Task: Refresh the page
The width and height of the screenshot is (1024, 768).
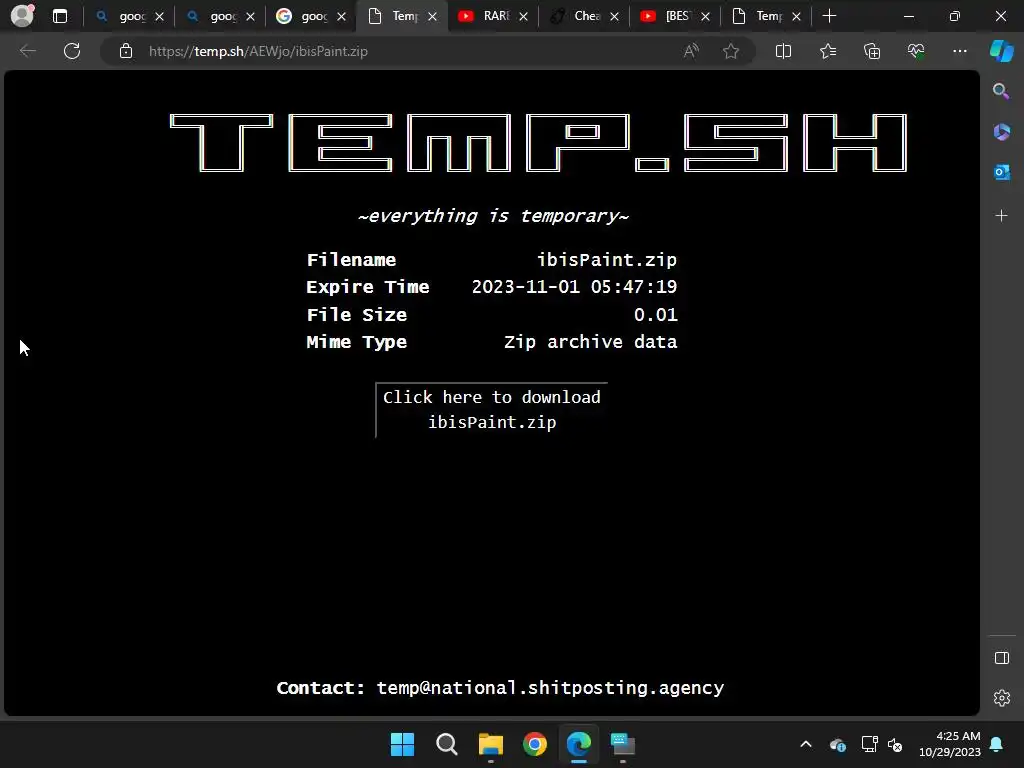Action: point(72,51)
